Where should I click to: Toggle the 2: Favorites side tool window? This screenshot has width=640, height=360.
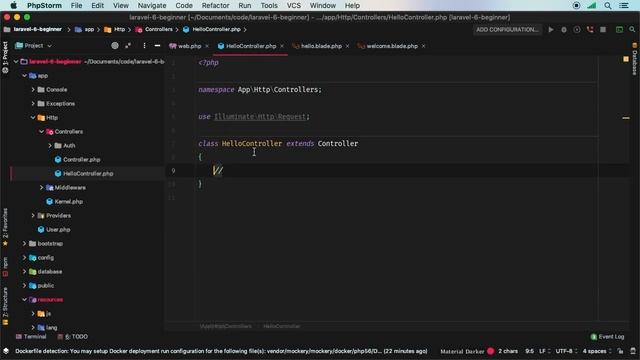[x=5, y=227]
